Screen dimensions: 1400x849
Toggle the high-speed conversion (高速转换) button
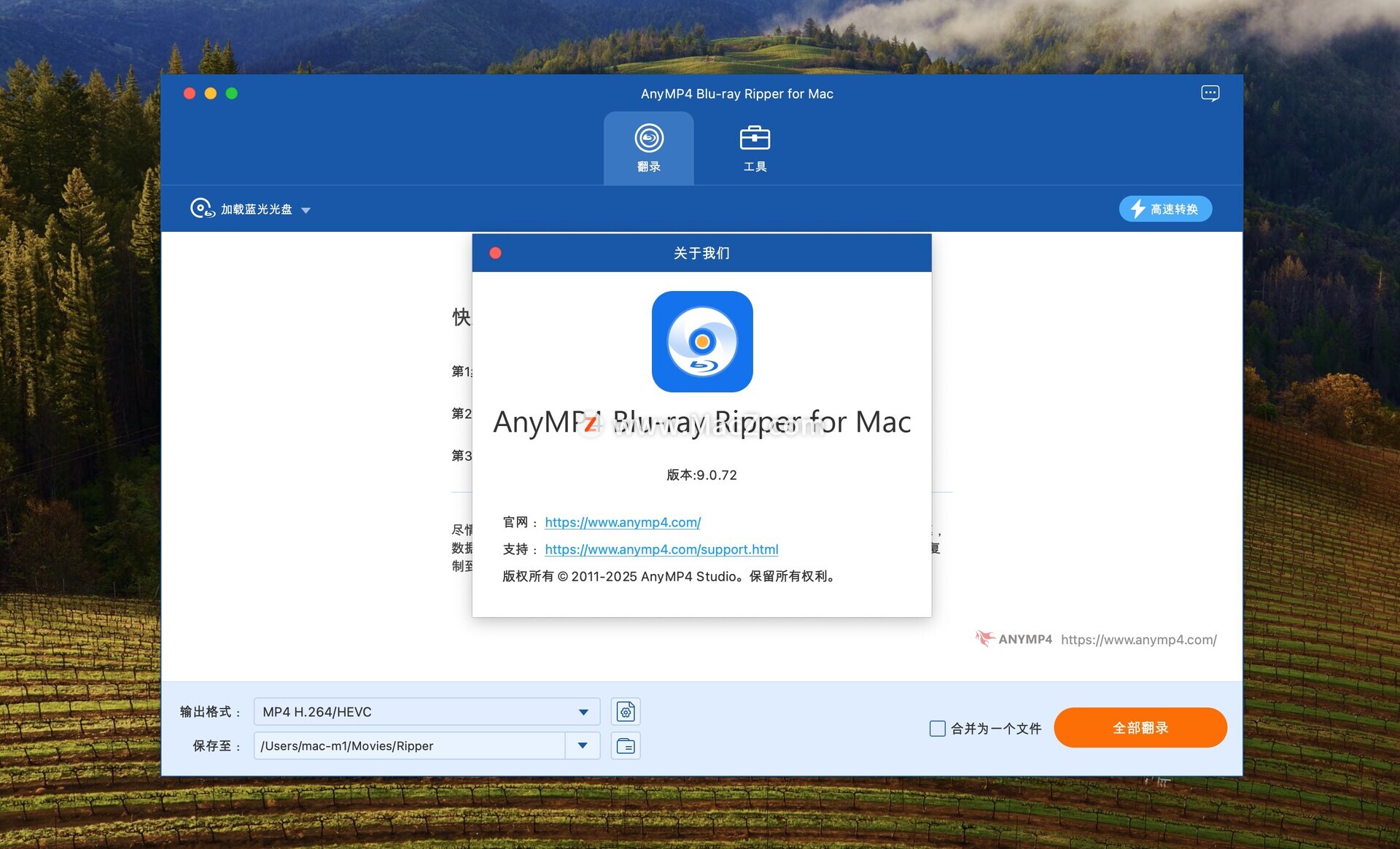[x=1165, y=209]
